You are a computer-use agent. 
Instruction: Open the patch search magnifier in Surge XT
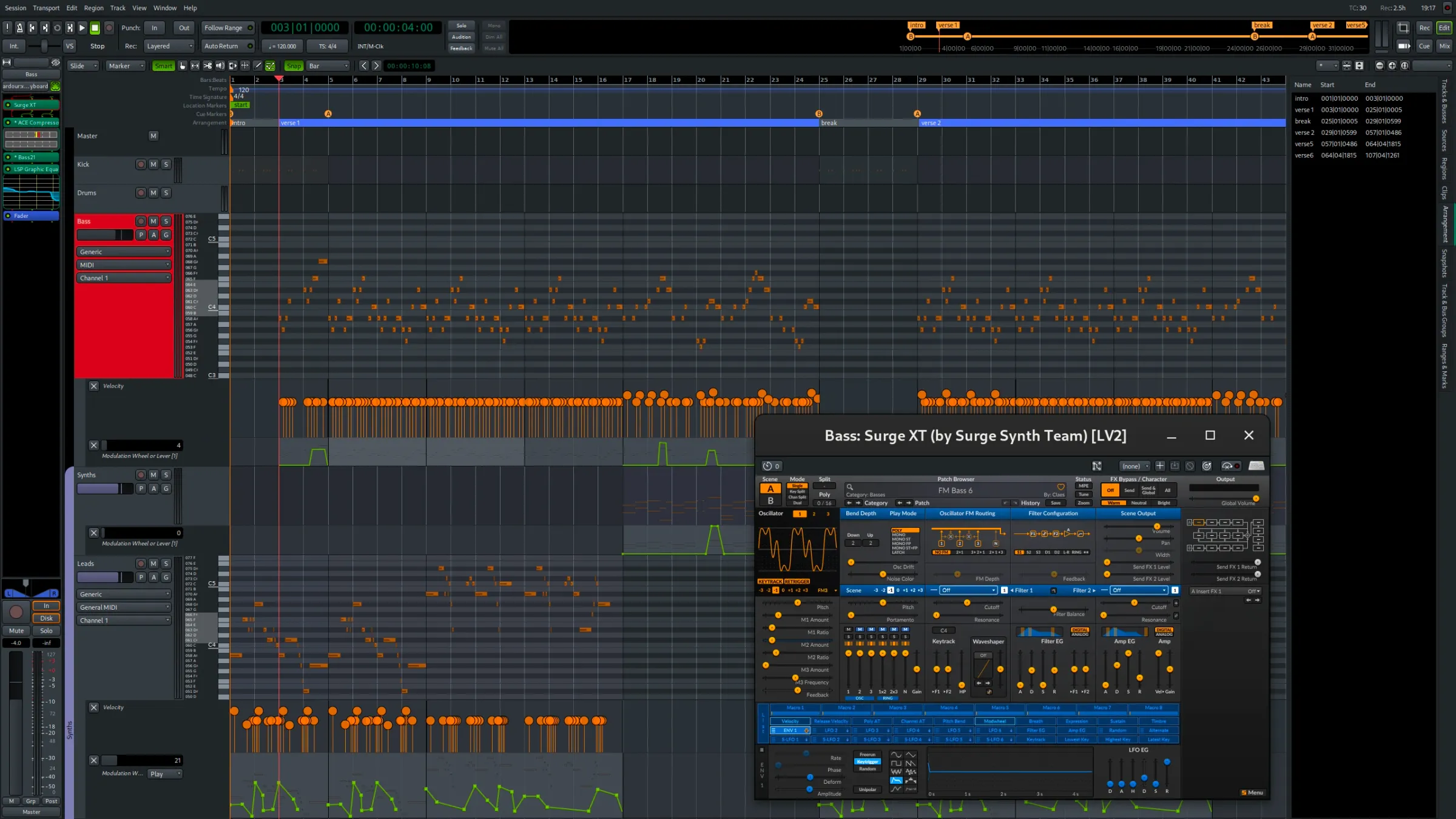[850, 487]
